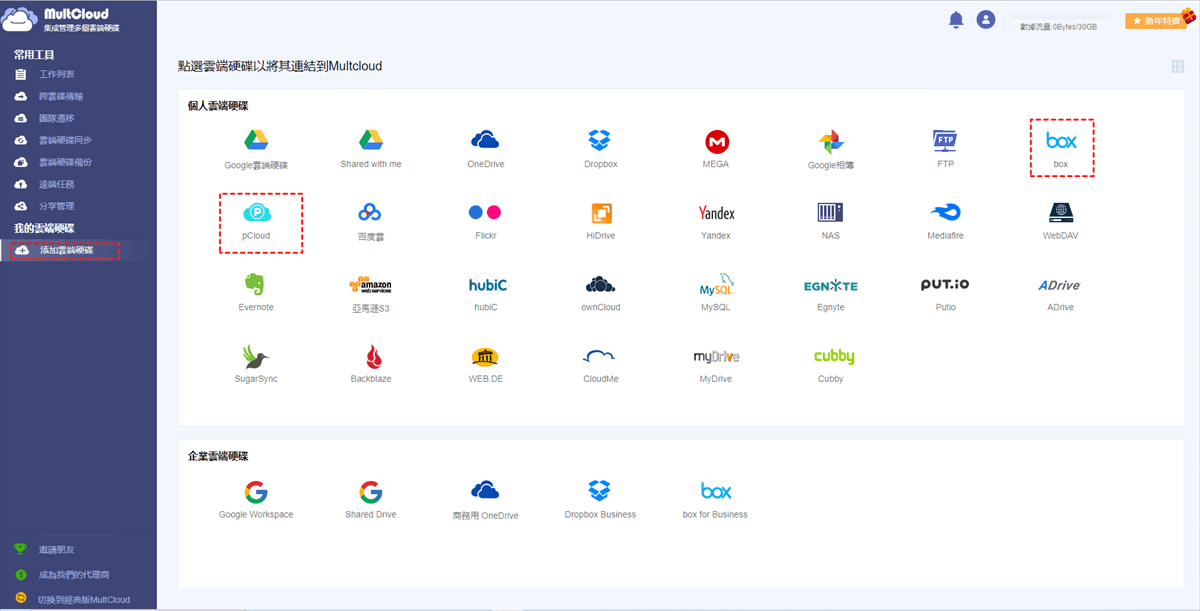Choose Flickr cloud service
This screenshot has height=611, width=1200.
coord(485,213)
